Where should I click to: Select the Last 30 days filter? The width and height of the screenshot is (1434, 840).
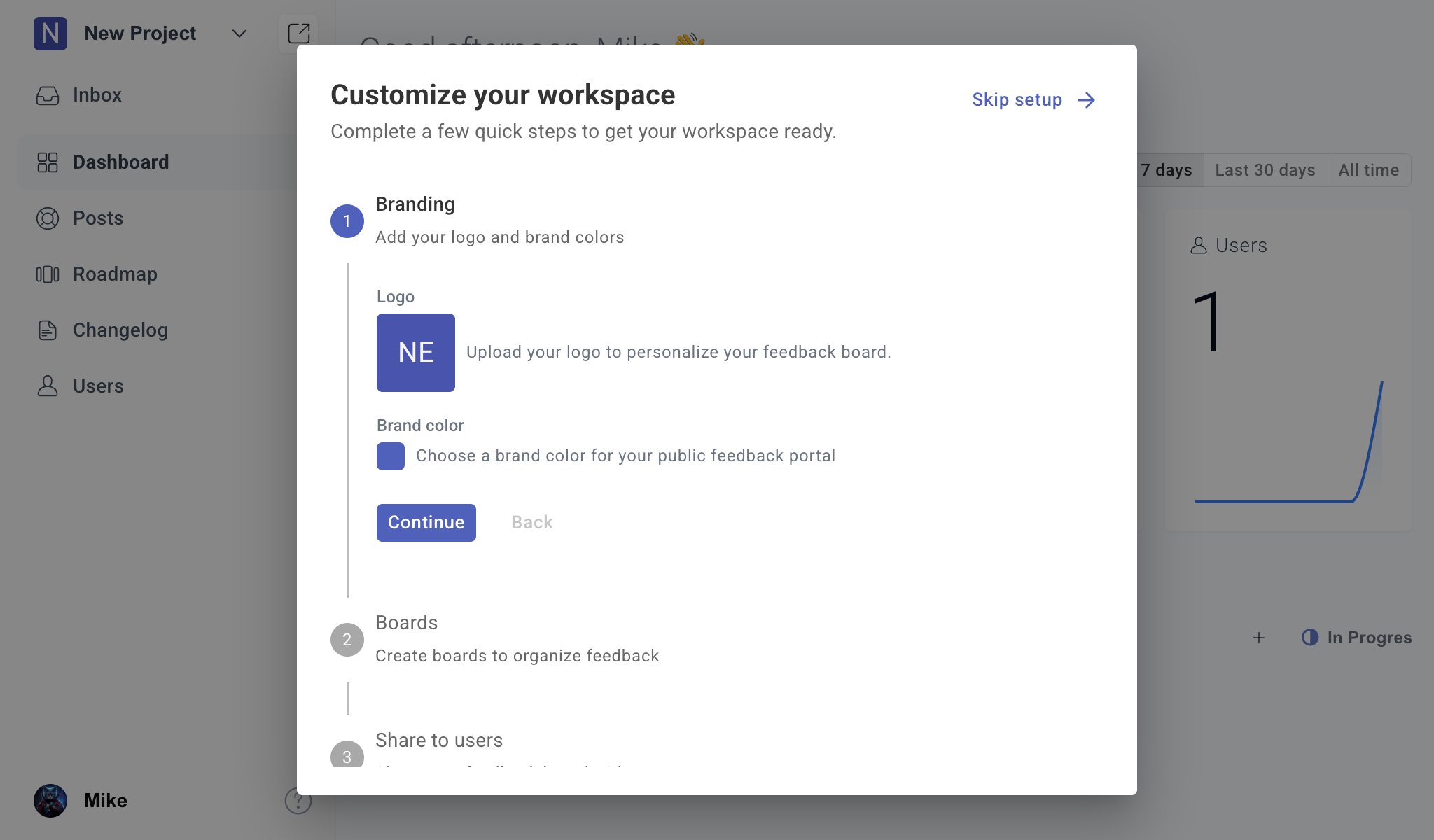tap(1265, 170)
